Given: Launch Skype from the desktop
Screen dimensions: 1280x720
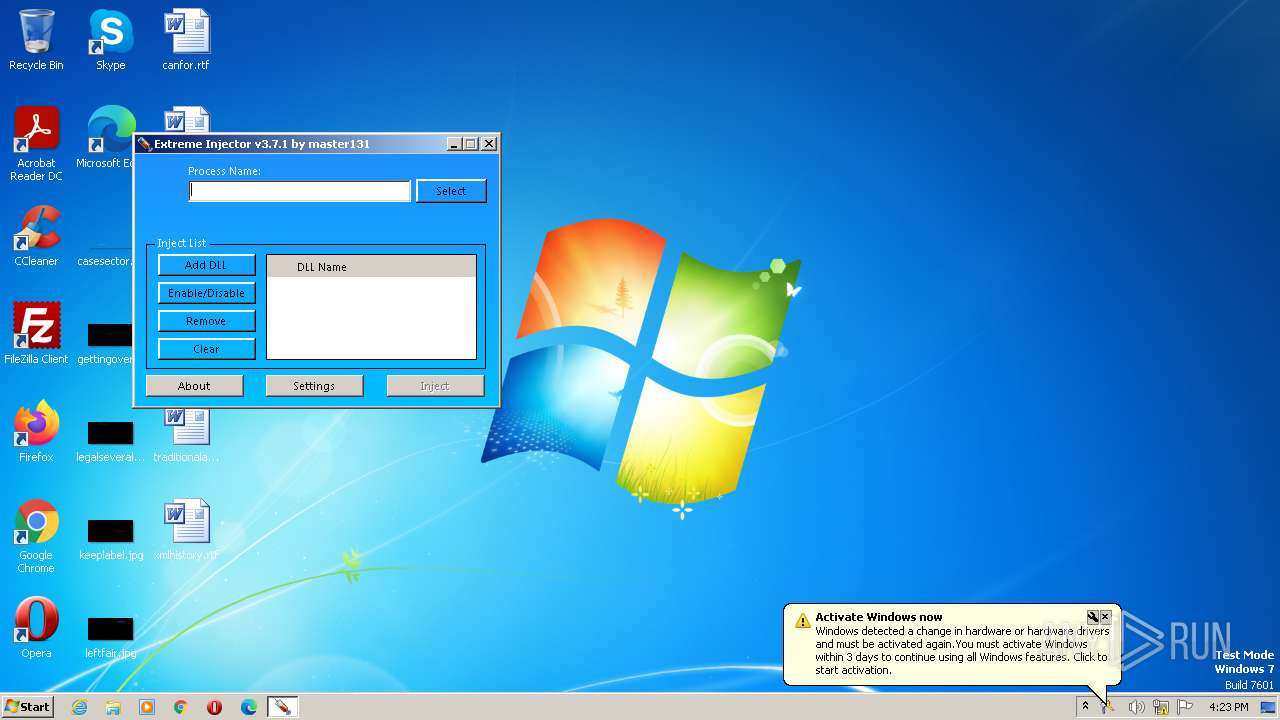Looking at the screenshot, I should [110, 40].
